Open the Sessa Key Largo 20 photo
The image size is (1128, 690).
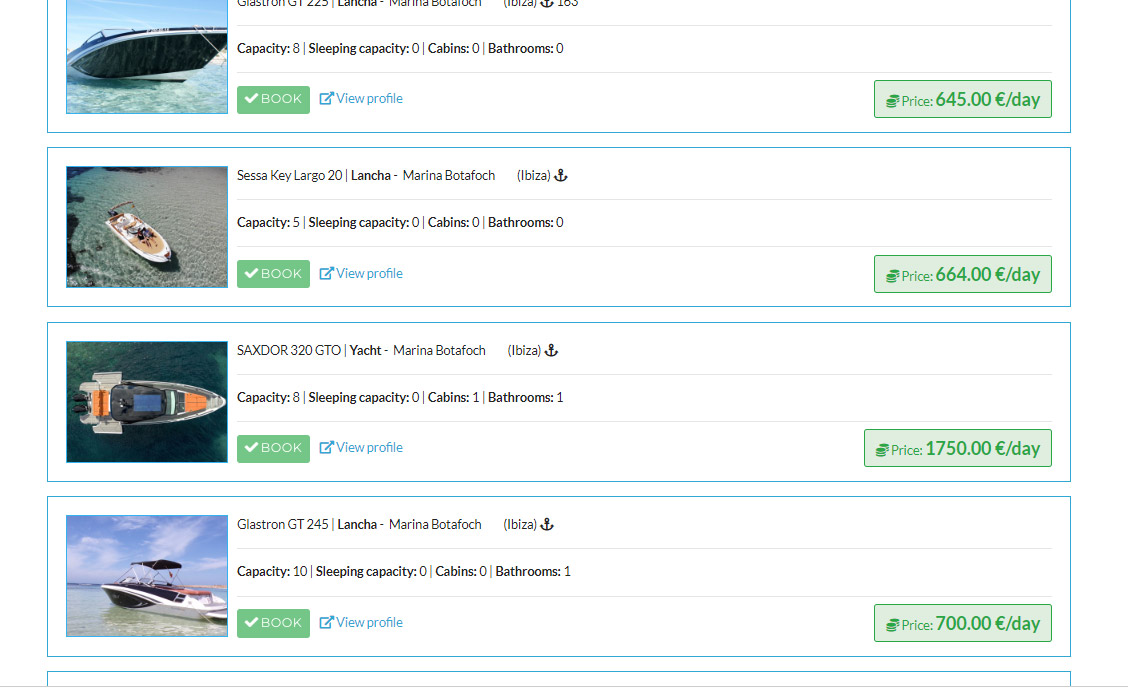[147, 227]
